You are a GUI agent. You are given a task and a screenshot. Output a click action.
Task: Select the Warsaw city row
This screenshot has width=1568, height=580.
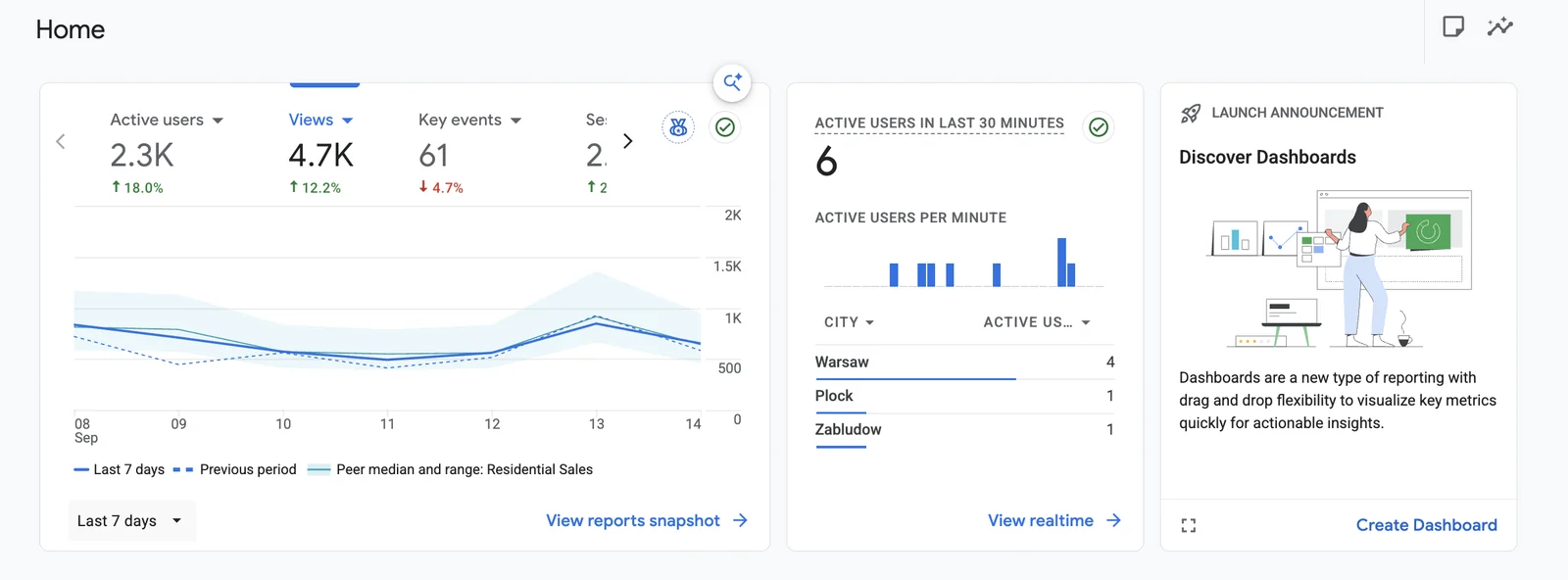965,362
